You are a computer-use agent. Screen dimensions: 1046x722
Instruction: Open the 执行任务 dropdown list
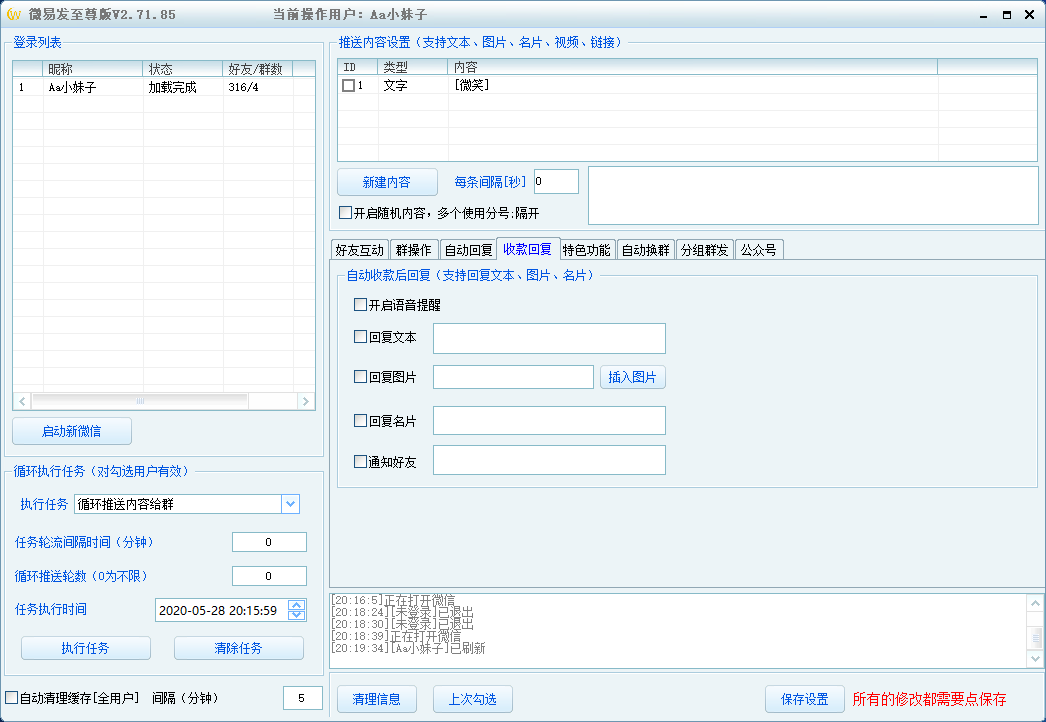[x=290, y=503]
